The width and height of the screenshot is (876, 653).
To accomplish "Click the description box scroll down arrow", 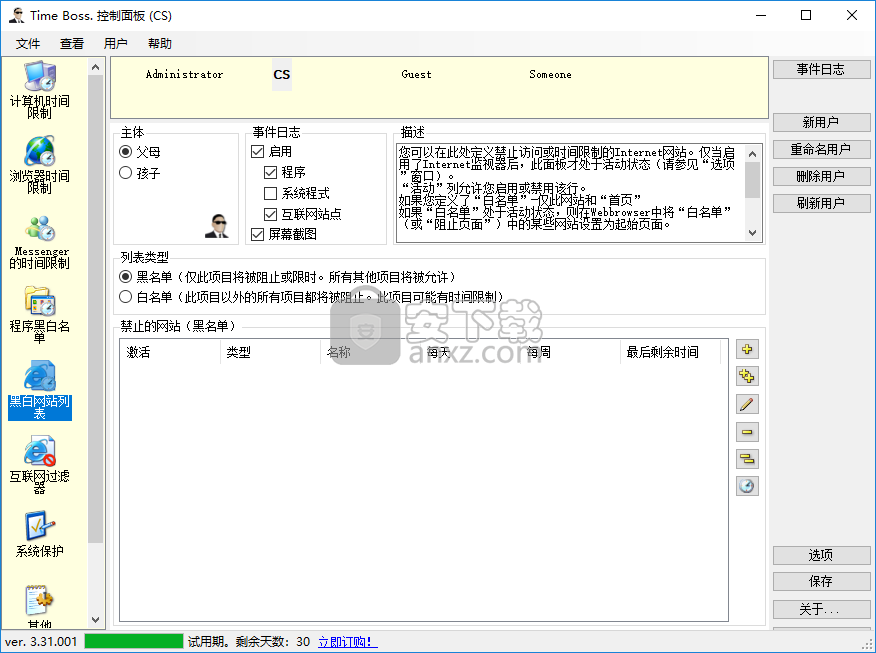I will click(x=753, y=233).
